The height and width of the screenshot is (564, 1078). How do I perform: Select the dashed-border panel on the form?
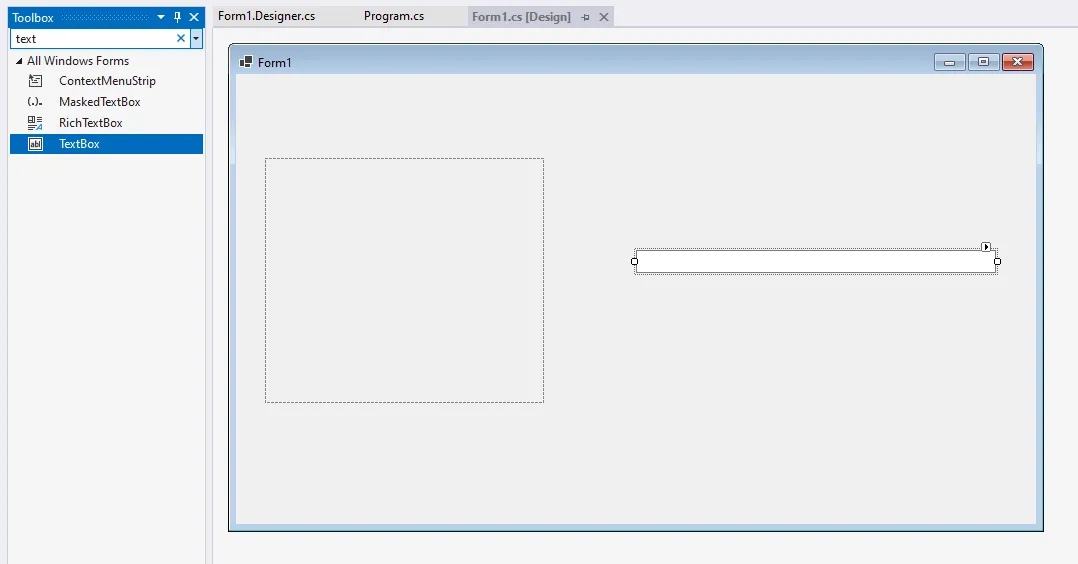pyautogui.click(x=404, y=280)
